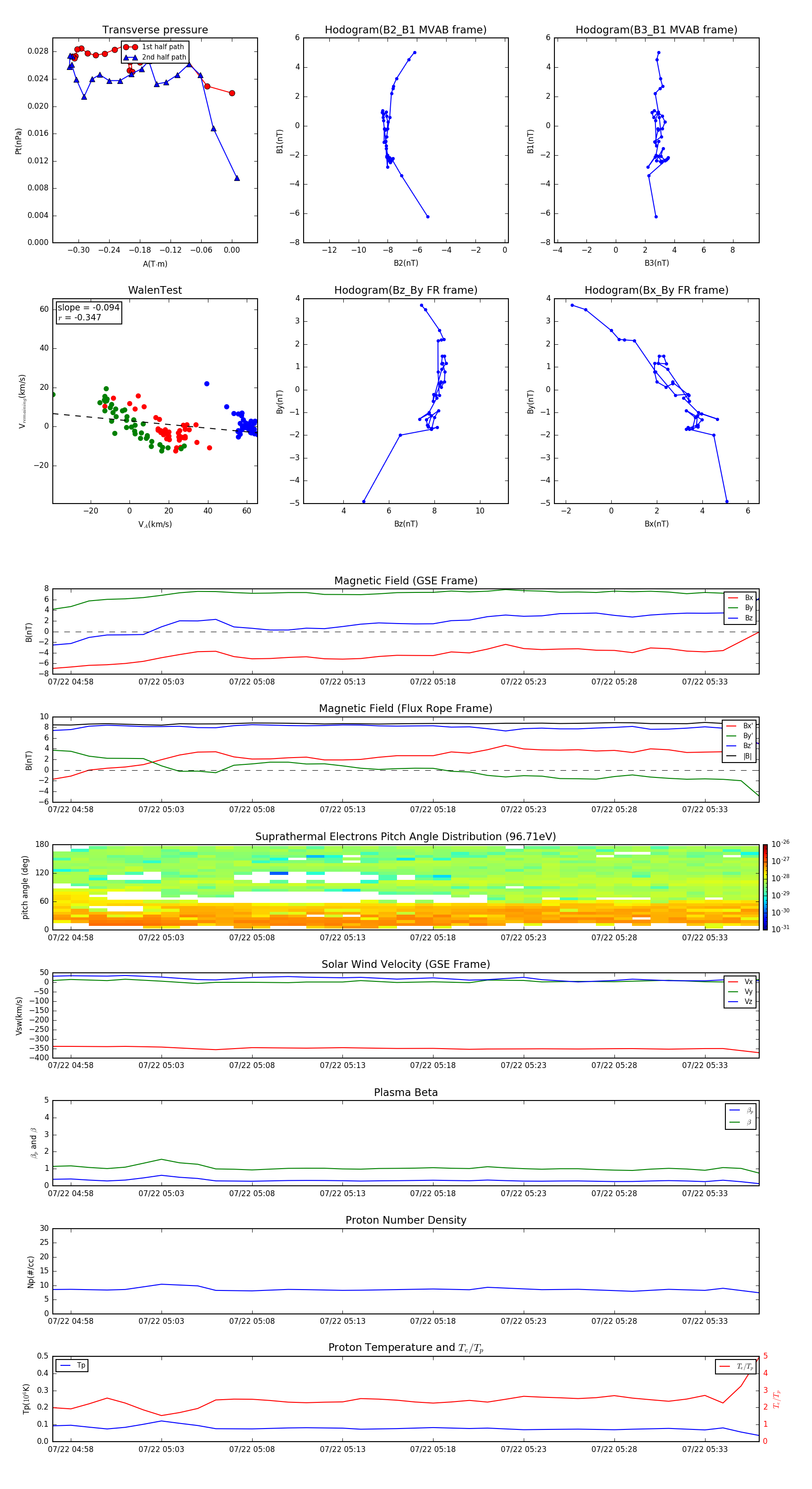Click 'Suprathermal Electrons Pitch Angle Distribution' title
Viewport: 812px width, 1489px height.
[406, 837]
